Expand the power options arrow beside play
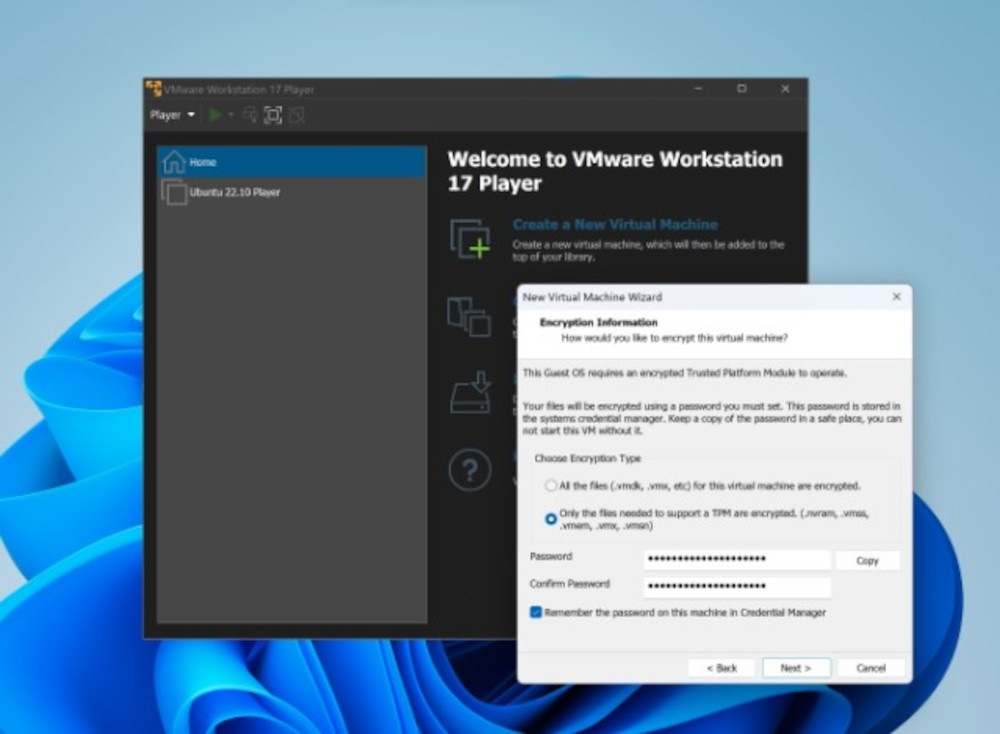 pos(231,115)
